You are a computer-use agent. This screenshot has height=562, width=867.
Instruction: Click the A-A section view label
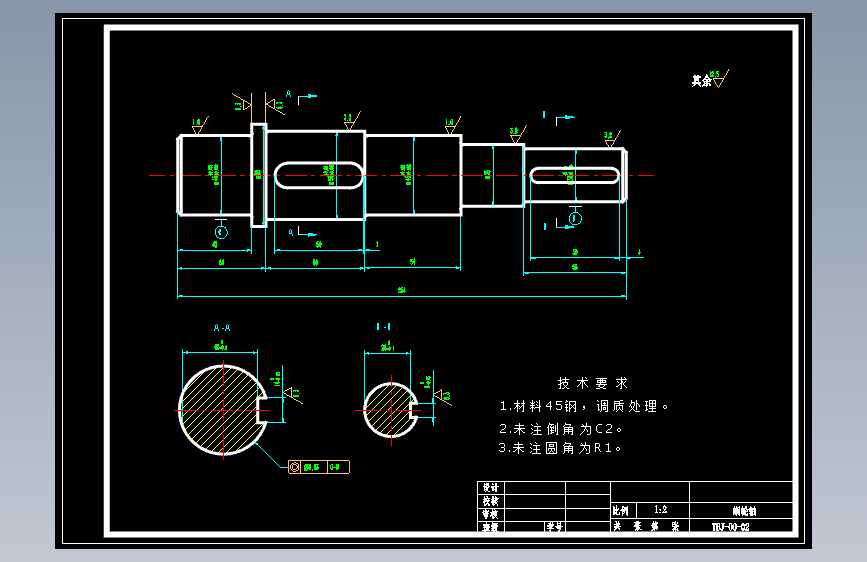[222, 328]
